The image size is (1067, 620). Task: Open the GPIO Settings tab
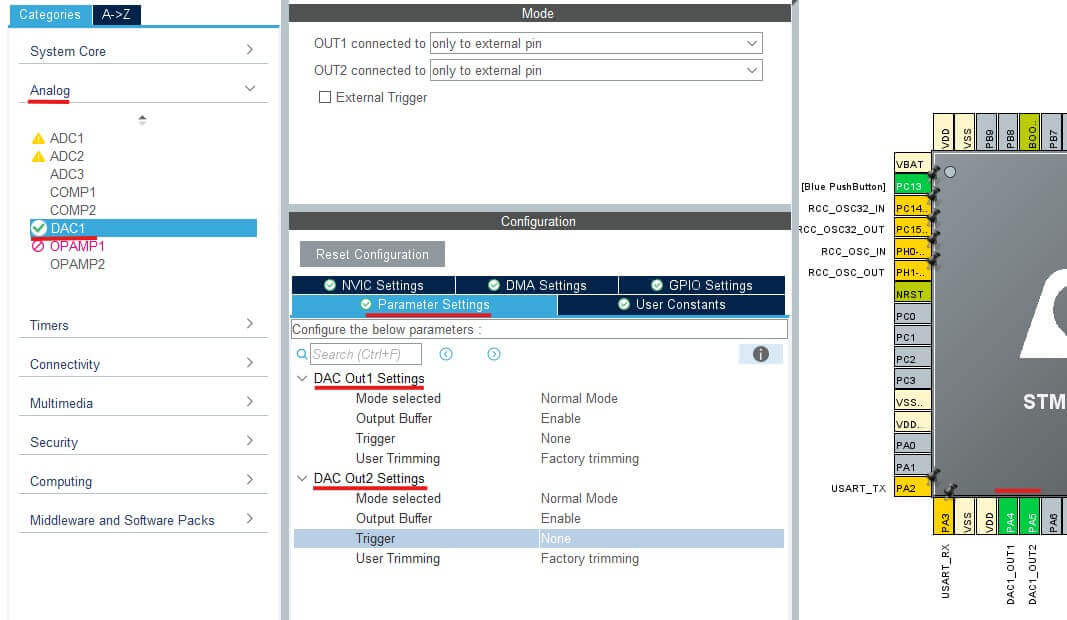(x=701, y=285)
